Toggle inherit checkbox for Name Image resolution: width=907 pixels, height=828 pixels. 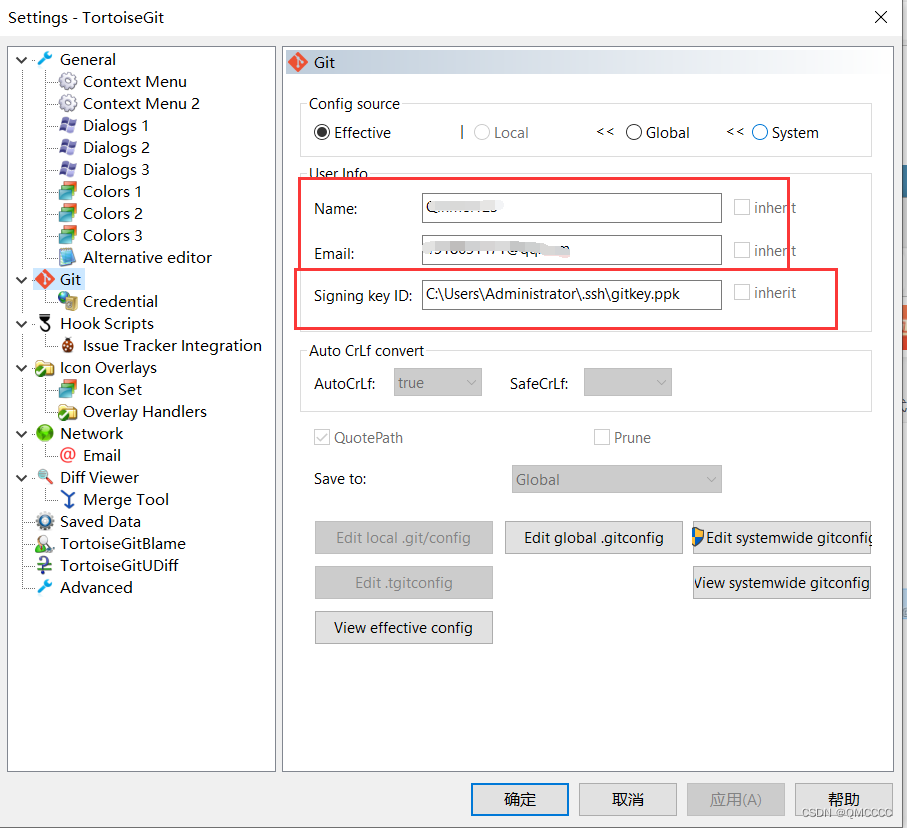pos(742,207)
